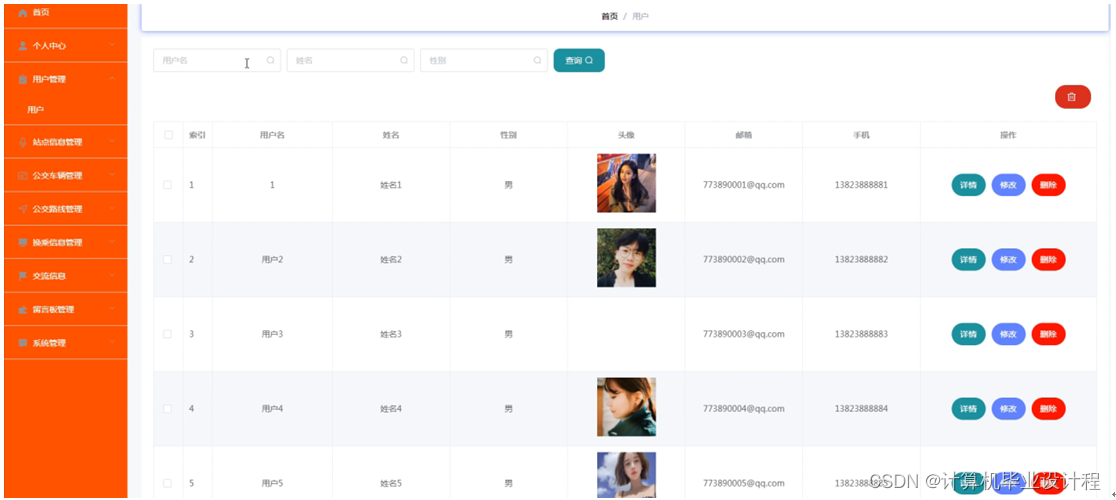
Task: Click the home icon beside 首页
Action: [x=23, y=12]
